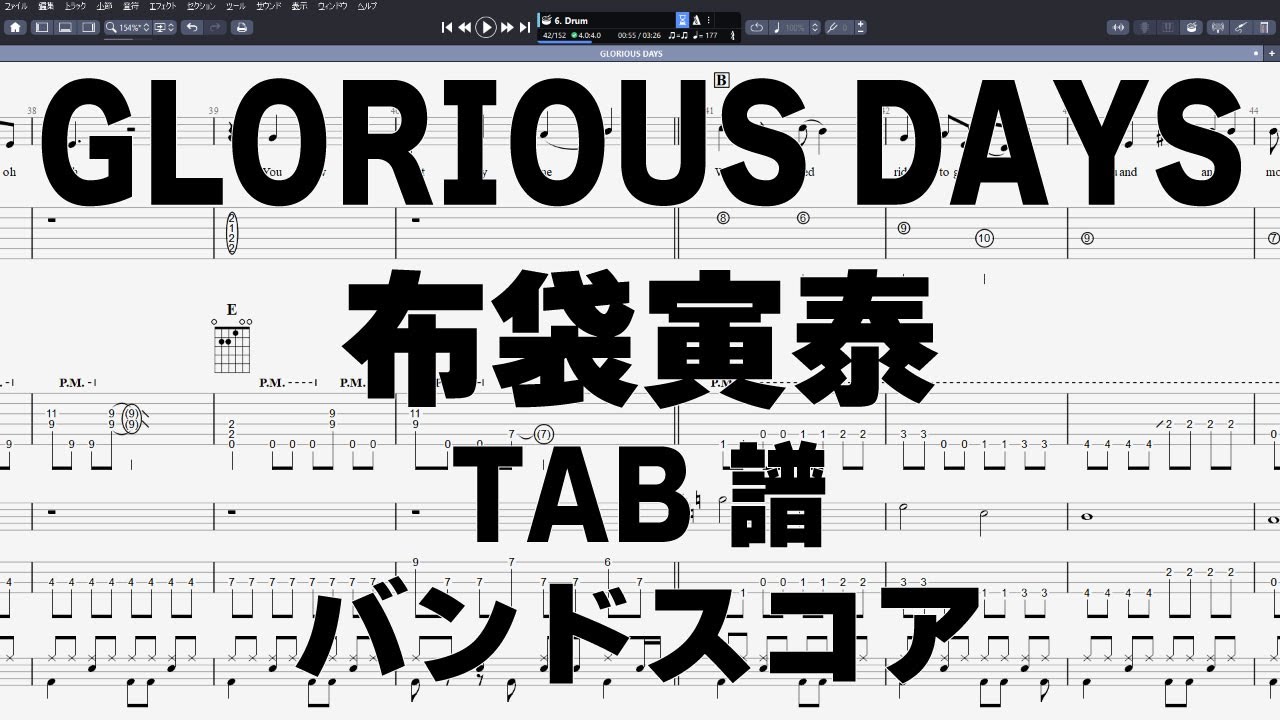Toggle the bottom global view panel
This screenshot has height=720, width=1280.
click(65, 27)
